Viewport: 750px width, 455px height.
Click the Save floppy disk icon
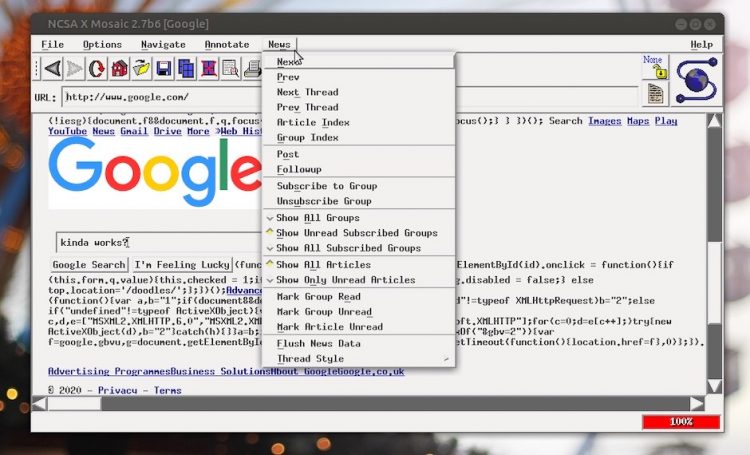click(x=164, y=69)
